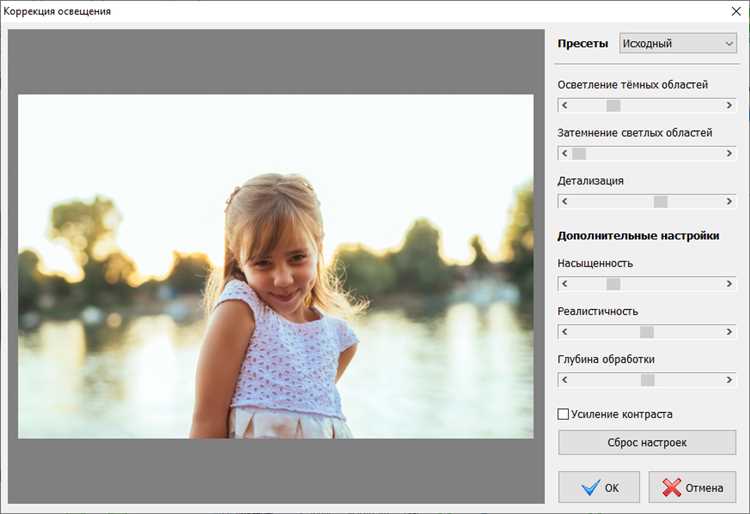Click the Насыщенность slider thumb

click(x=614, y=284)
